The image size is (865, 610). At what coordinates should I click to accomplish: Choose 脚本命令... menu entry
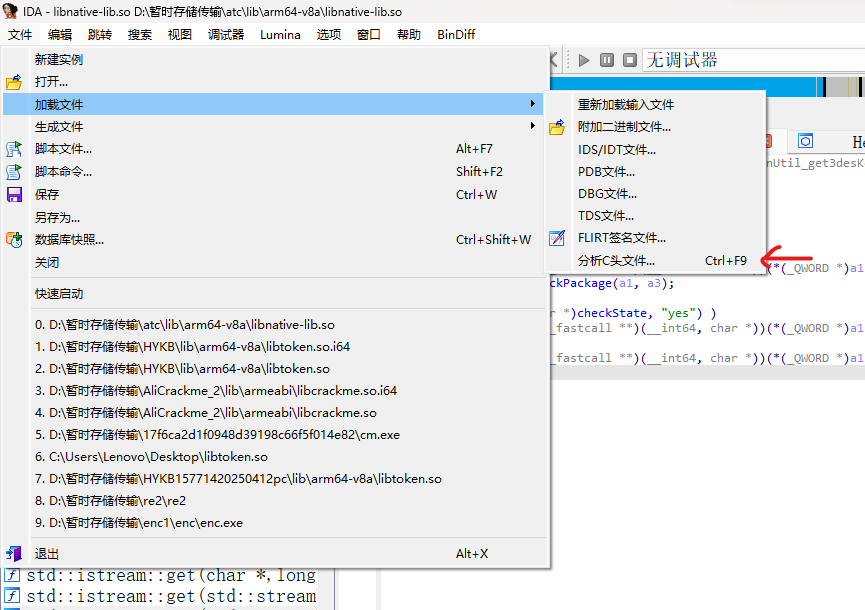coord(273,172)
